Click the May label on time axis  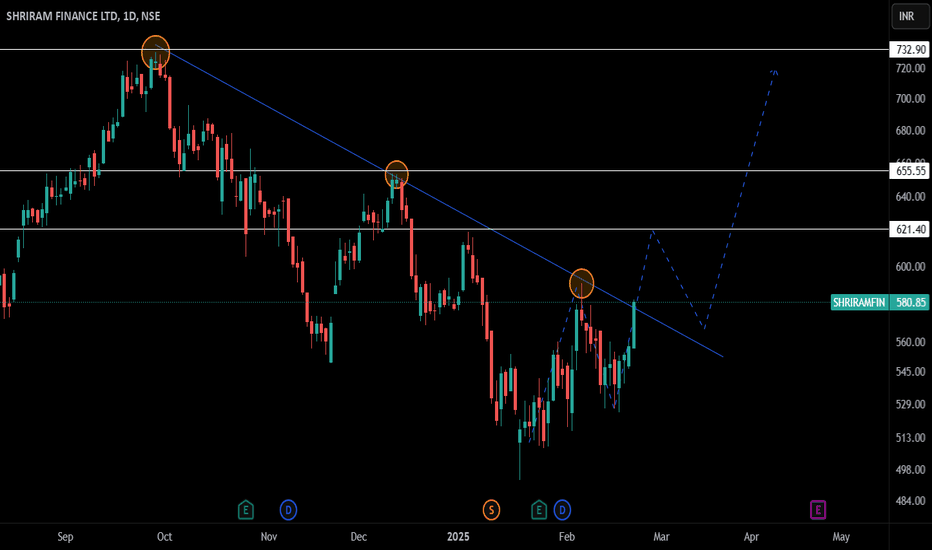coord(841,537)
